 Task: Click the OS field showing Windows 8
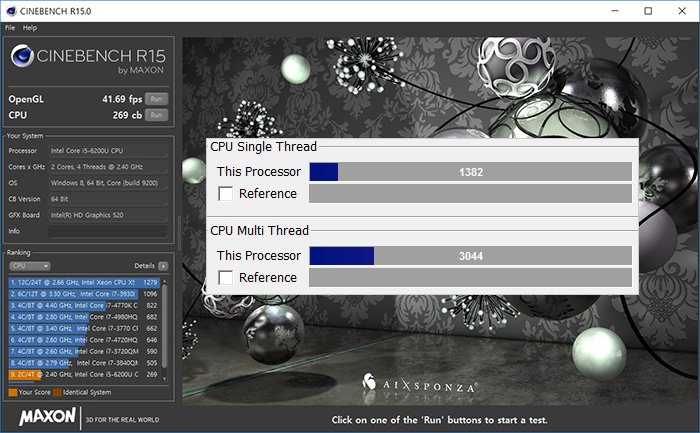(108, 183)
